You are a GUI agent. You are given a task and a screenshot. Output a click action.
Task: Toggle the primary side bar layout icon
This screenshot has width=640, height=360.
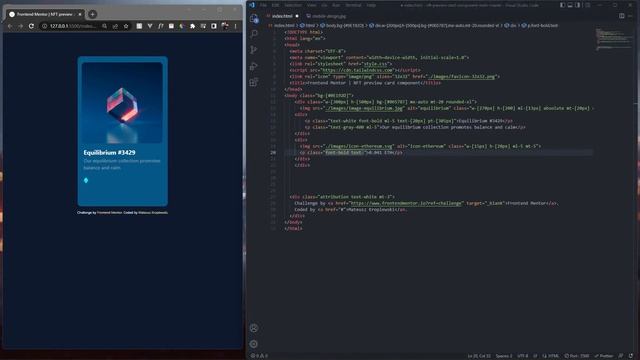click(x=562, y=5)
